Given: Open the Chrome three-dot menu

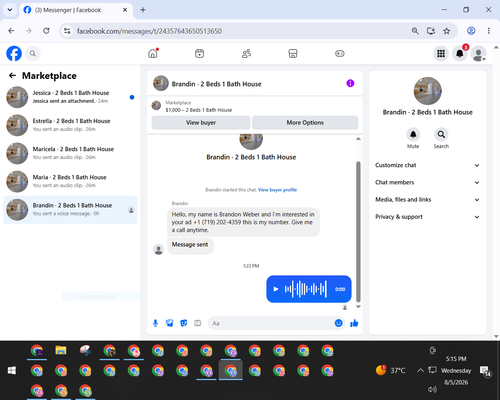Looking at the screenshot, I should tap(489, 31).
